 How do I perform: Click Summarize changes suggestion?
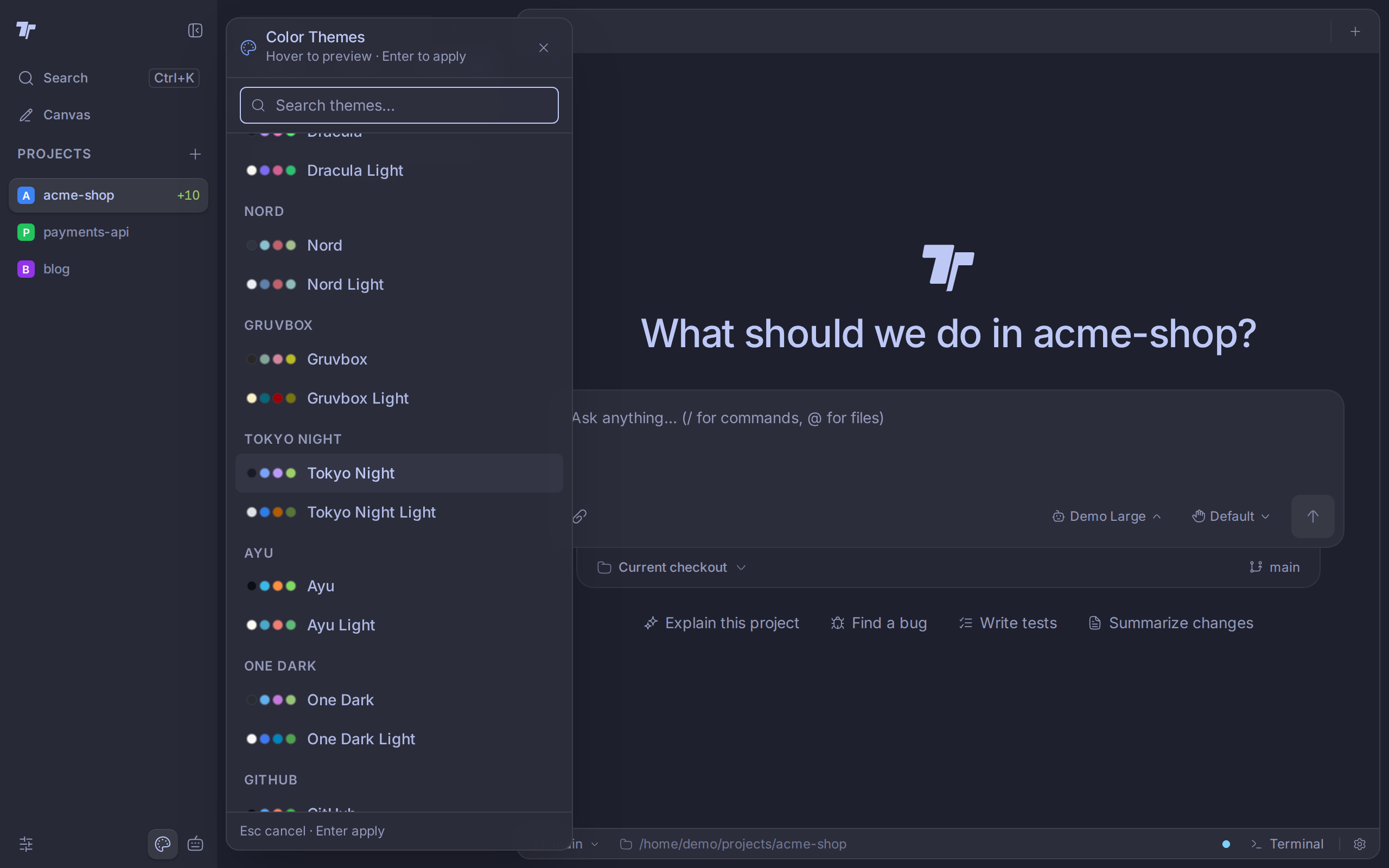1171,623
